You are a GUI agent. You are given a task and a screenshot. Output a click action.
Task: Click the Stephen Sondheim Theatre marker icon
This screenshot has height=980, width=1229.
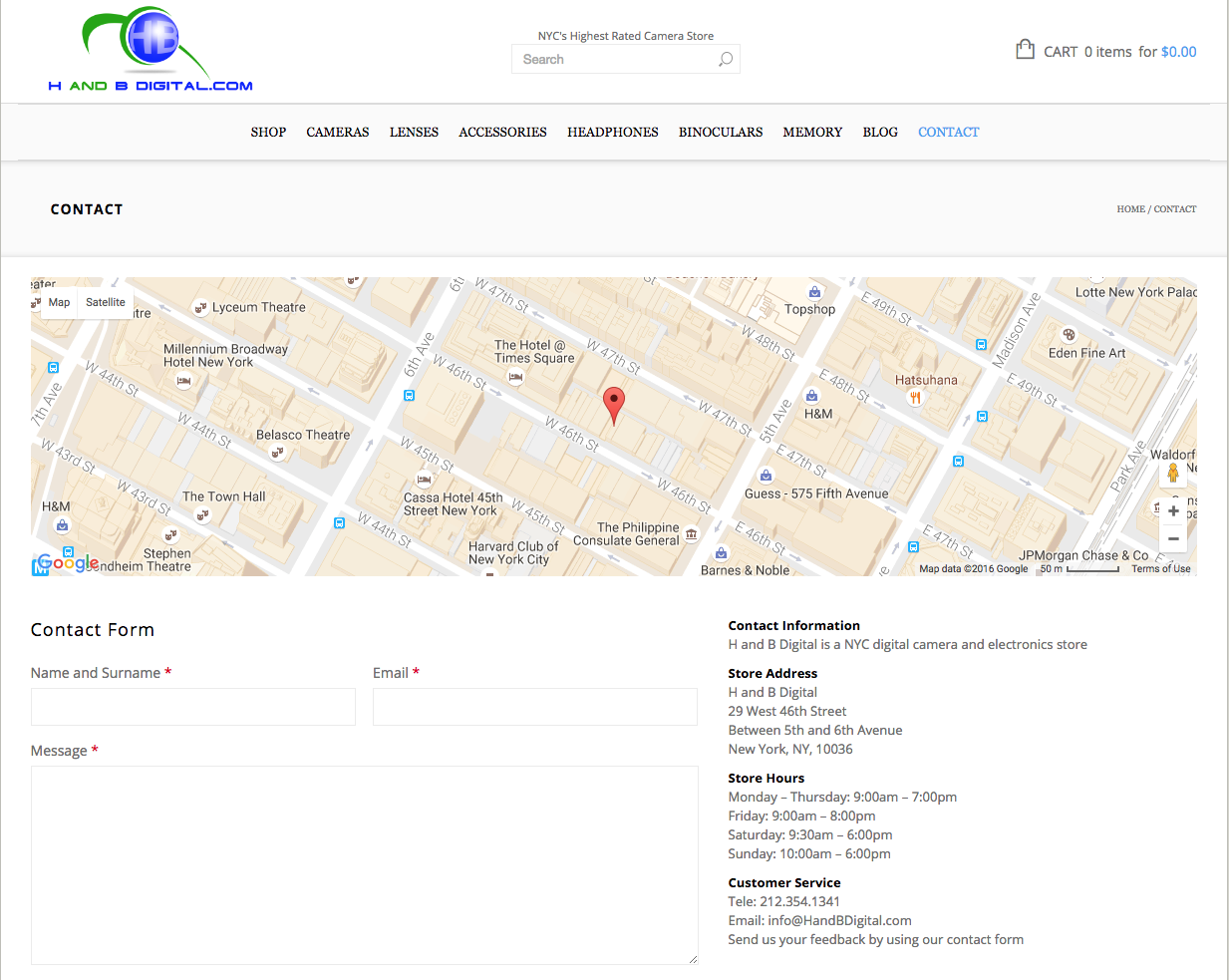coord(170,535)
